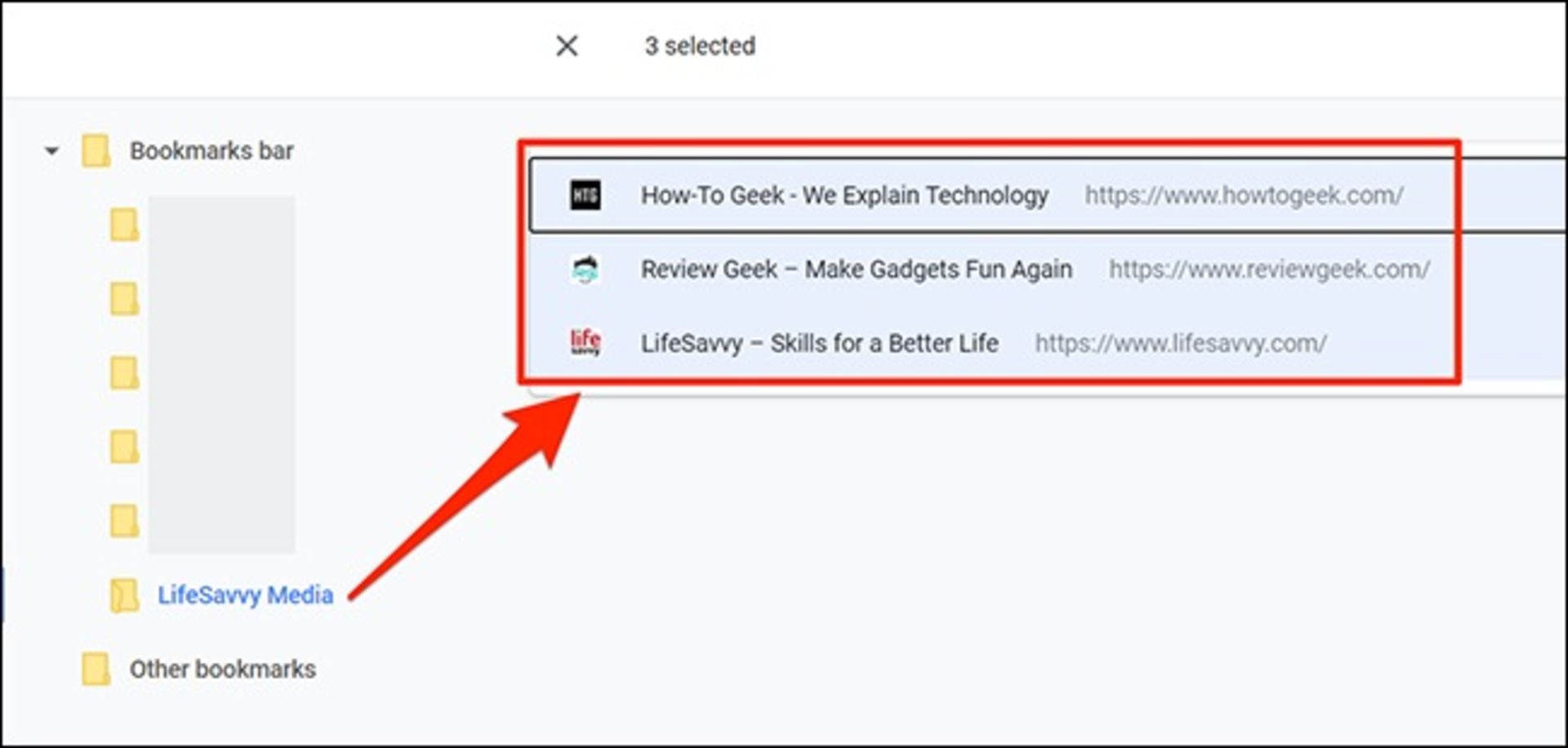This screenshot has width=1568, height=748.
Task: Select the LifeSavvy Skills for a Better Life title
Action: (819, 343)
